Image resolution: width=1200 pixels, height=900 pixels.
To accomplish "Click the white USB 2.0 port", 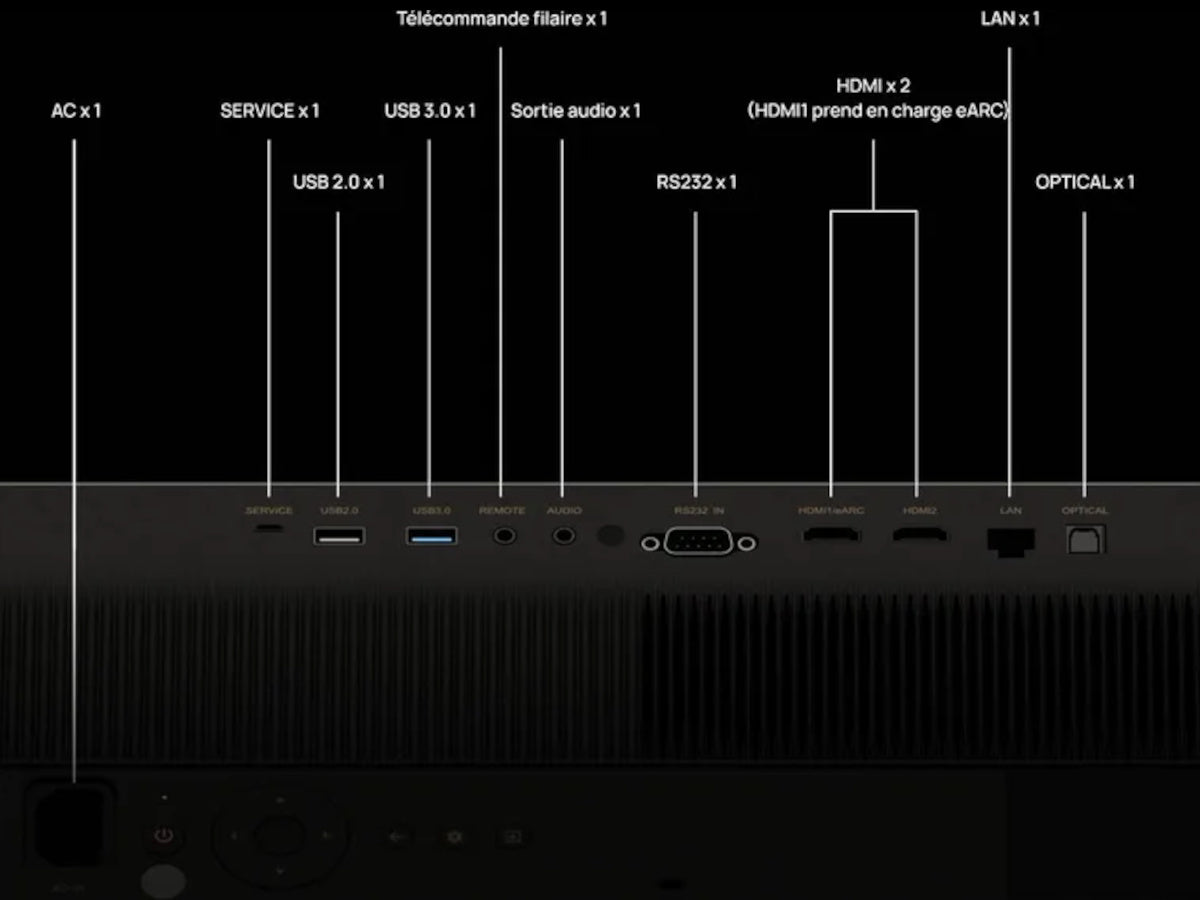I will 339,536.
